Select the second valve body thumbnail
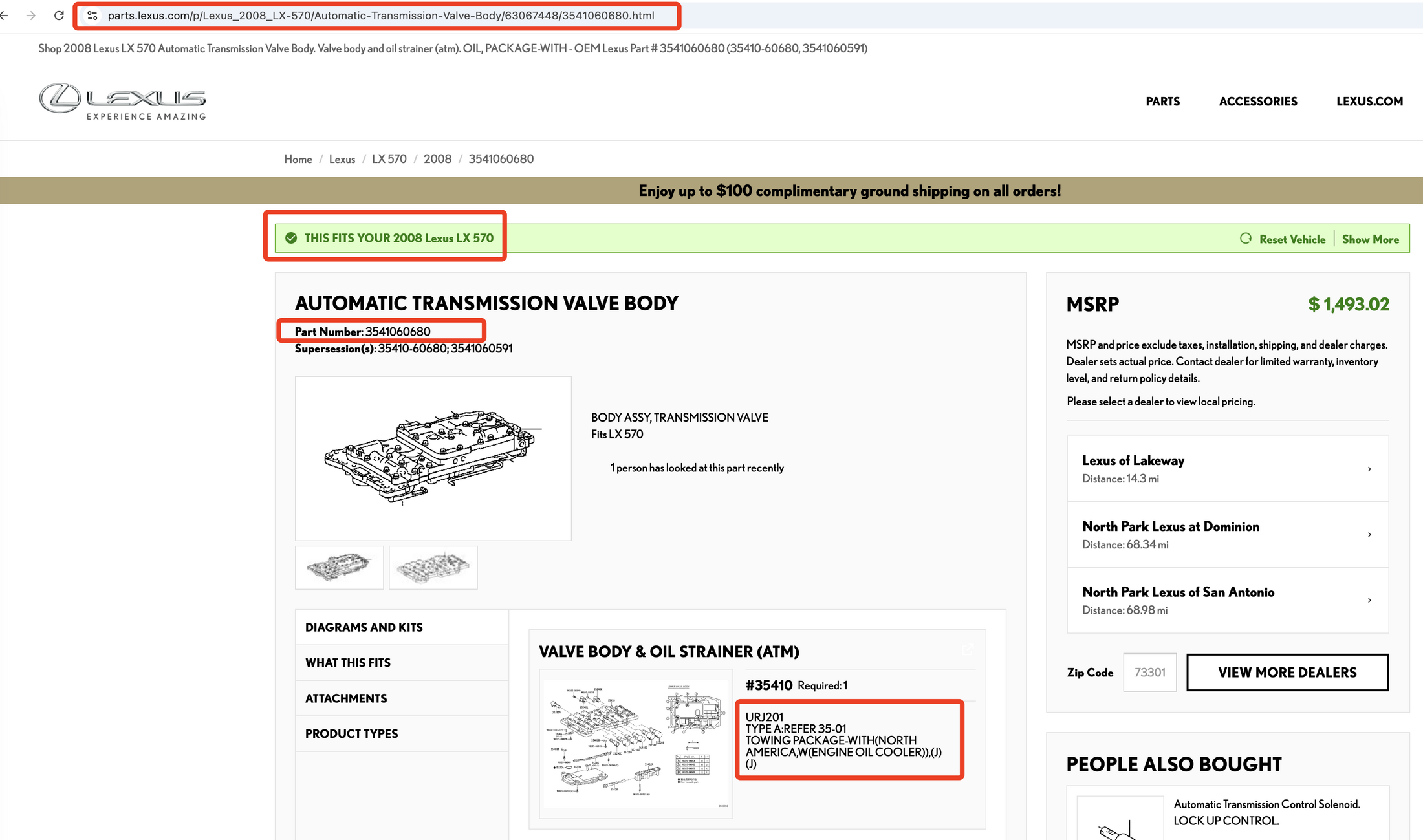1423x840 pixels. pyautogui.click(x=433, y=568)
